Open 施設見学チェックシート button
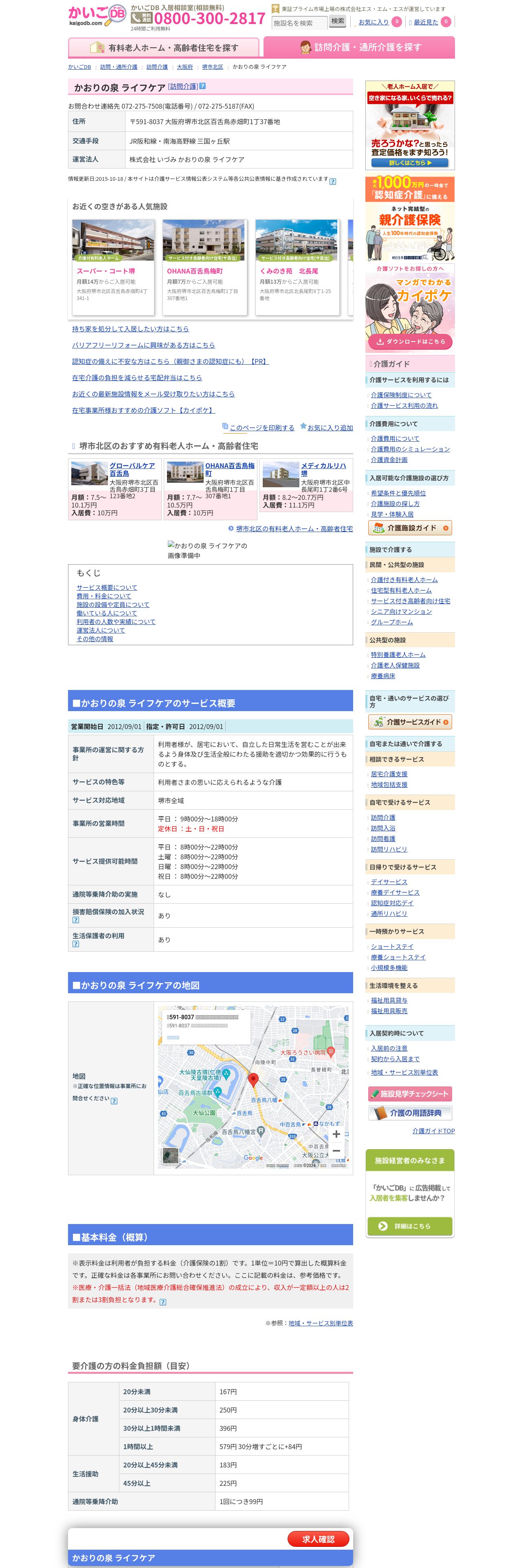Viewport: 523px width, 1568px height. 410,1094
